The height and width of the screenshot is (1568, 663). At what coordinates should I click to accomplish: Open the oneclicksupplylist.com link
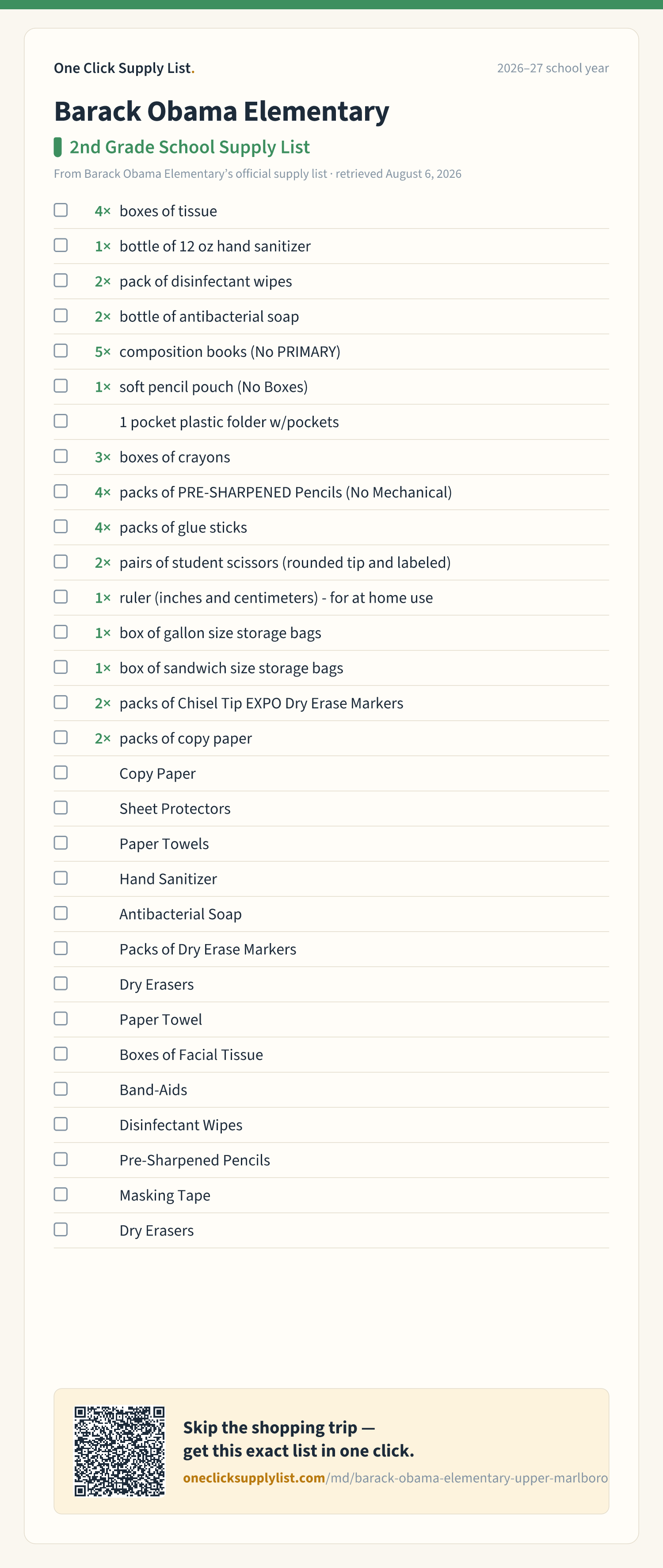(395, 1478)
